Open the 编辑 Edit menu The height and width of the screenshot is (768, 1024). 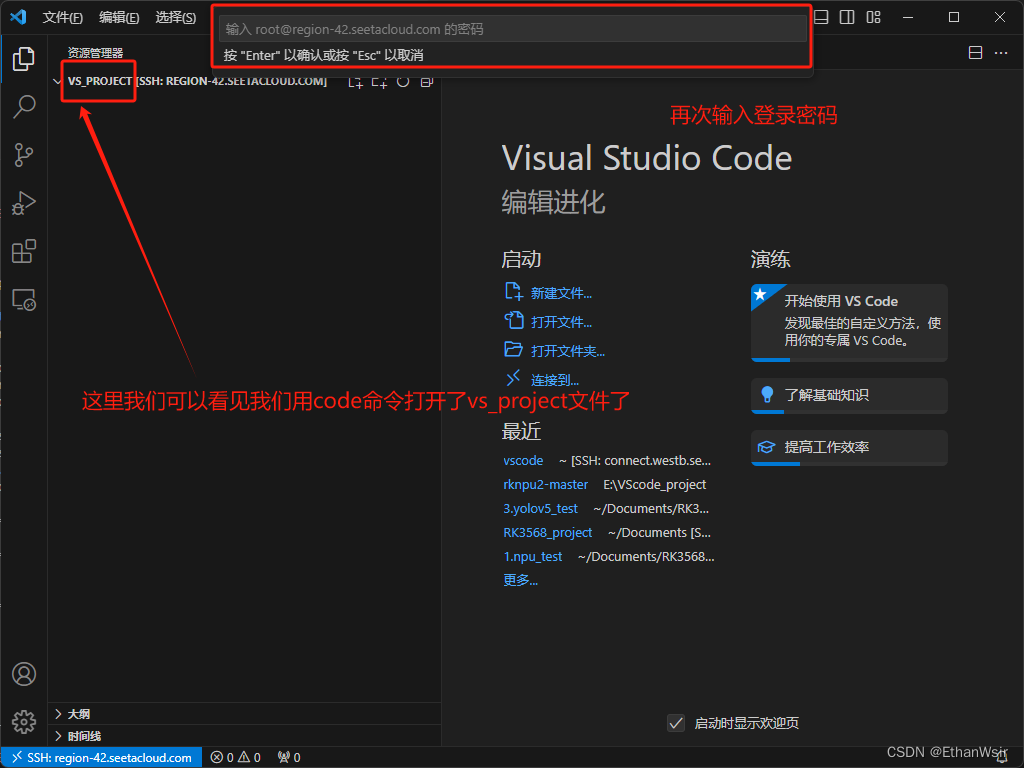click(x=119, y=18)
